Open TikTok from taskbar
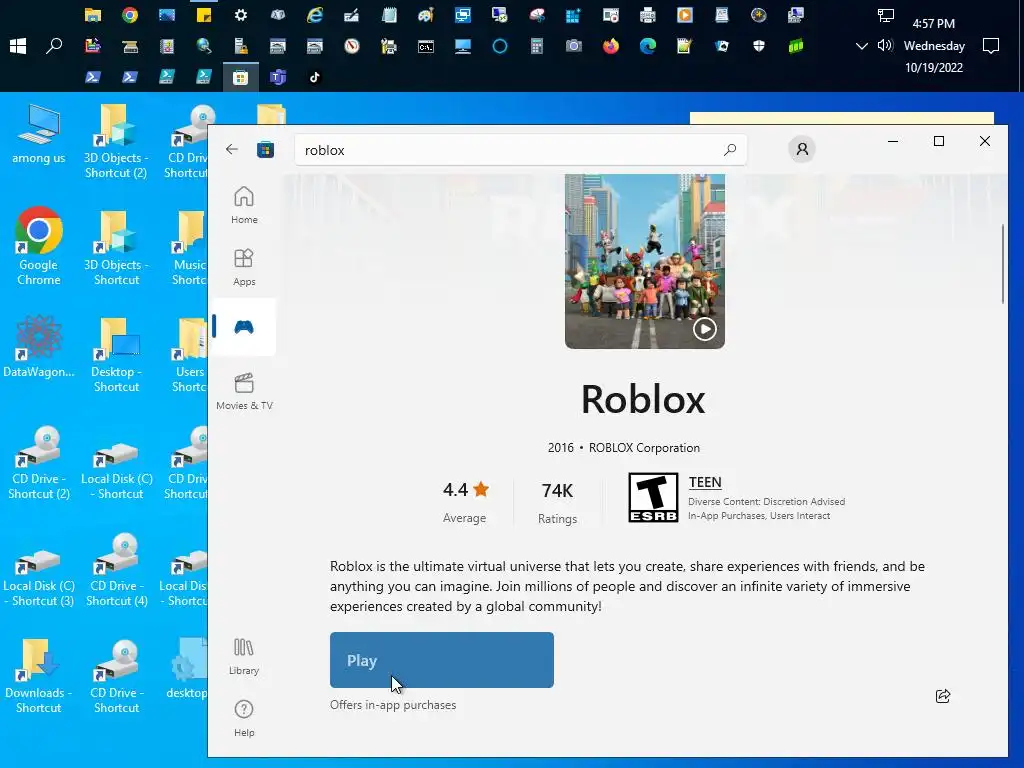 tap(315, 77)
